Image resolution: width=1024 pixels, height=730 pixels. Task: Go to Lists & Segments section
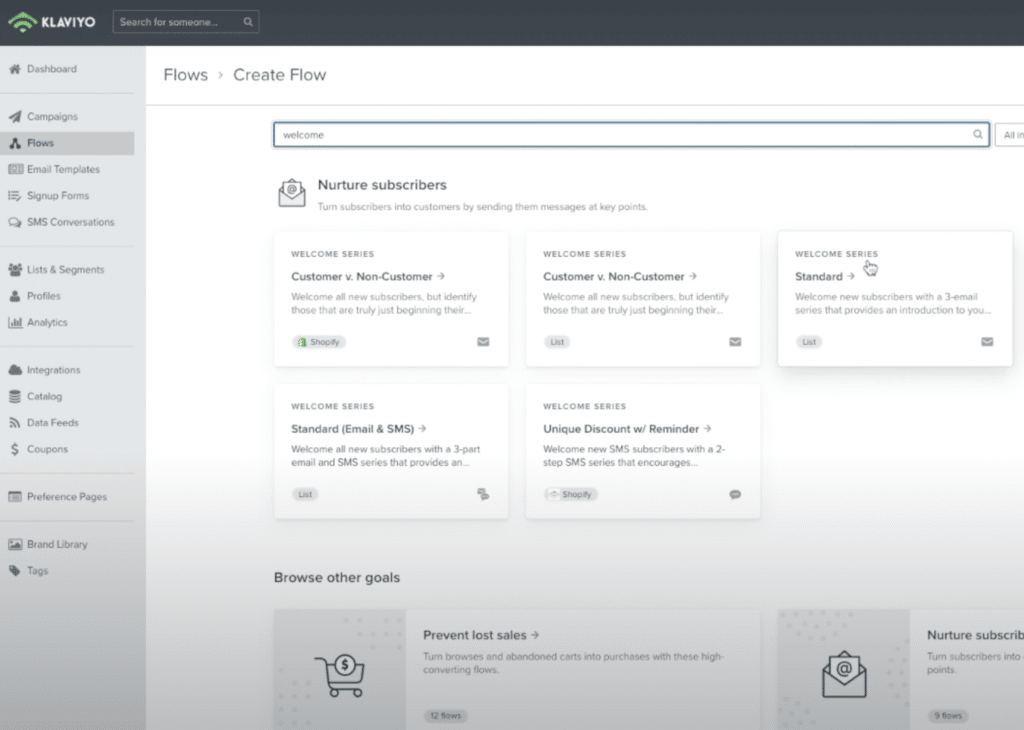pos(65,270)
